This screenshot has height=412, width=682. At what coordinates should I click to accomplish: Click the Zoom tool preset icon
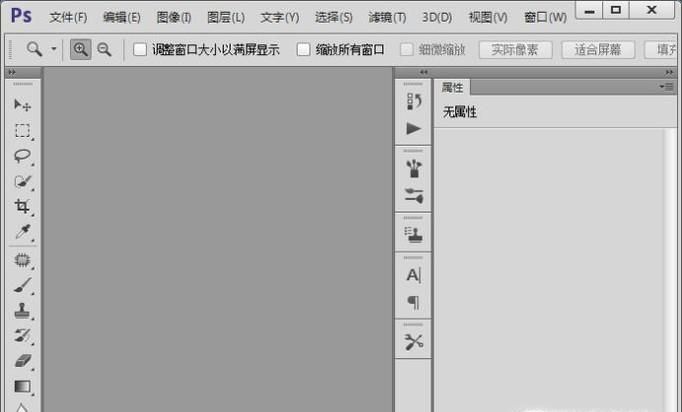34,49
